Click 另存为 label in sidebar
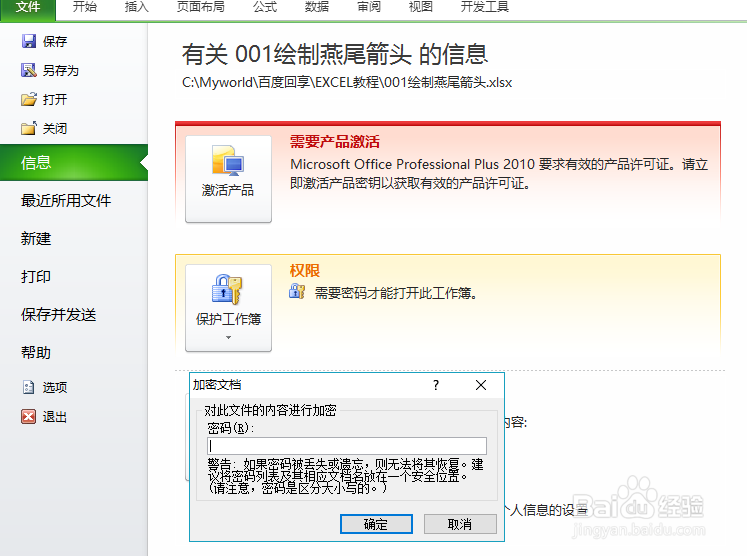 click(x=61, y=71)
